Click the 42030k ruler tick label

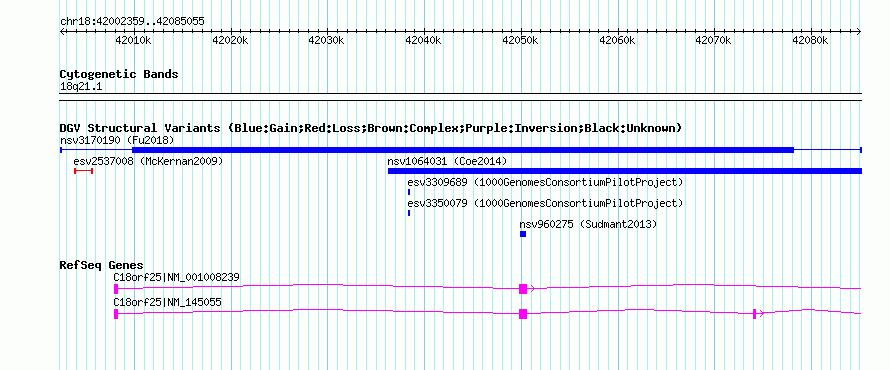coord(326,40)
